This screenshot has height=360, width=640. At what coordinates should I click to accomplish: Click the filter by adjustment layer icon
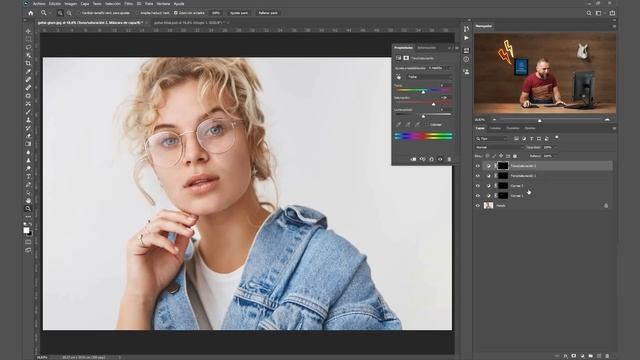pyautogui.click(x=524, y=139)
